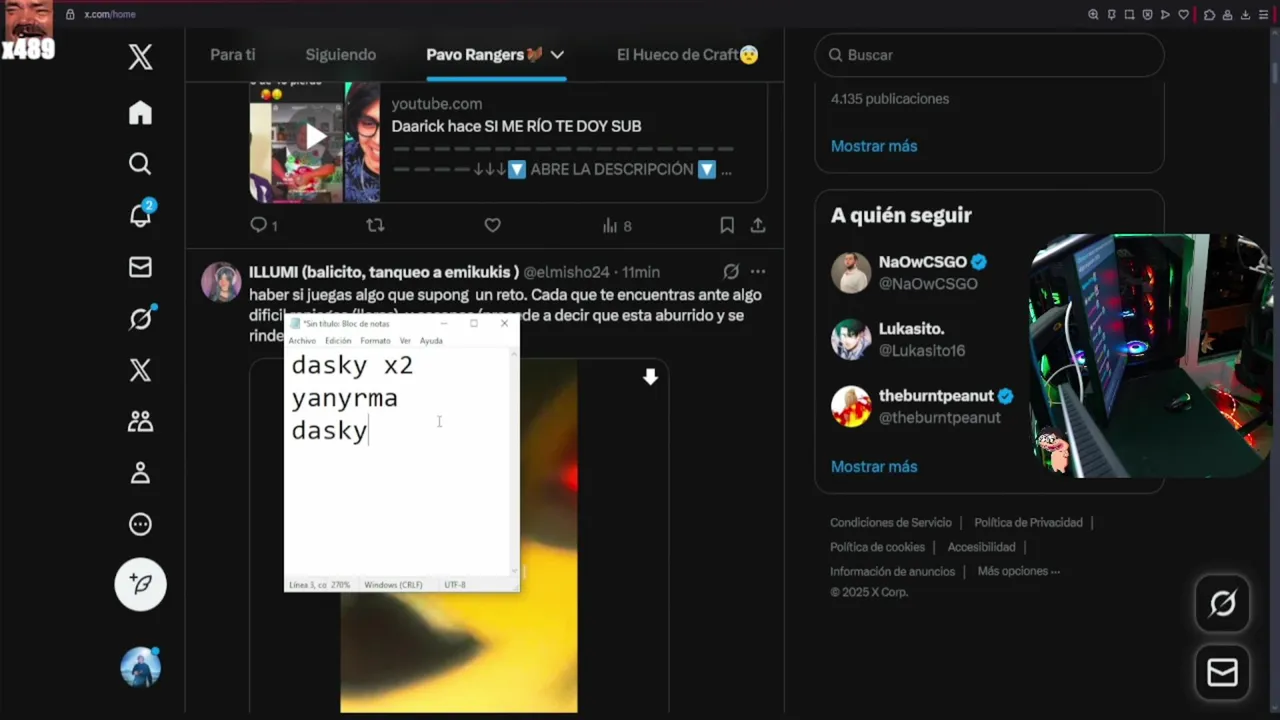Open browser hamburger menu icon
The width and height of the screenshot is (1280, 720).
(1265, 14)
